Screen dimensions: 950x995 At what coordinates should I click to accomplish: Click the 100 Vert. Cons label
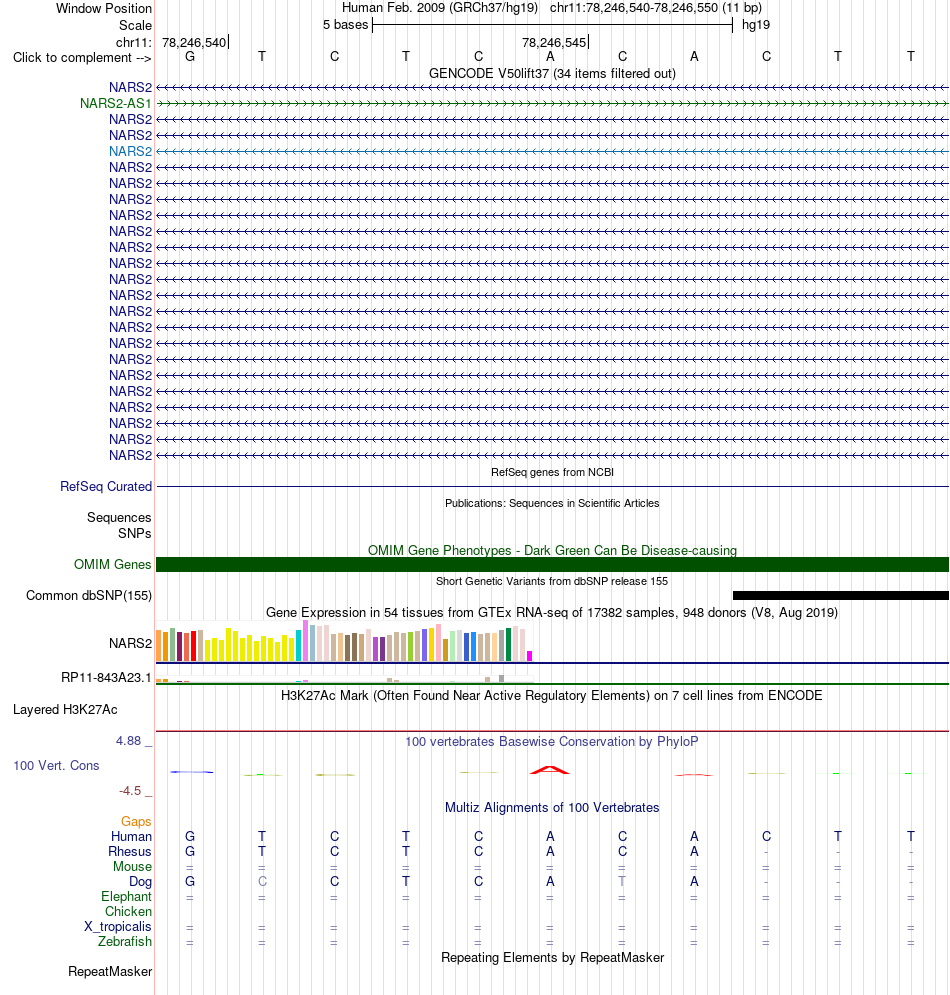click(56, 766)
